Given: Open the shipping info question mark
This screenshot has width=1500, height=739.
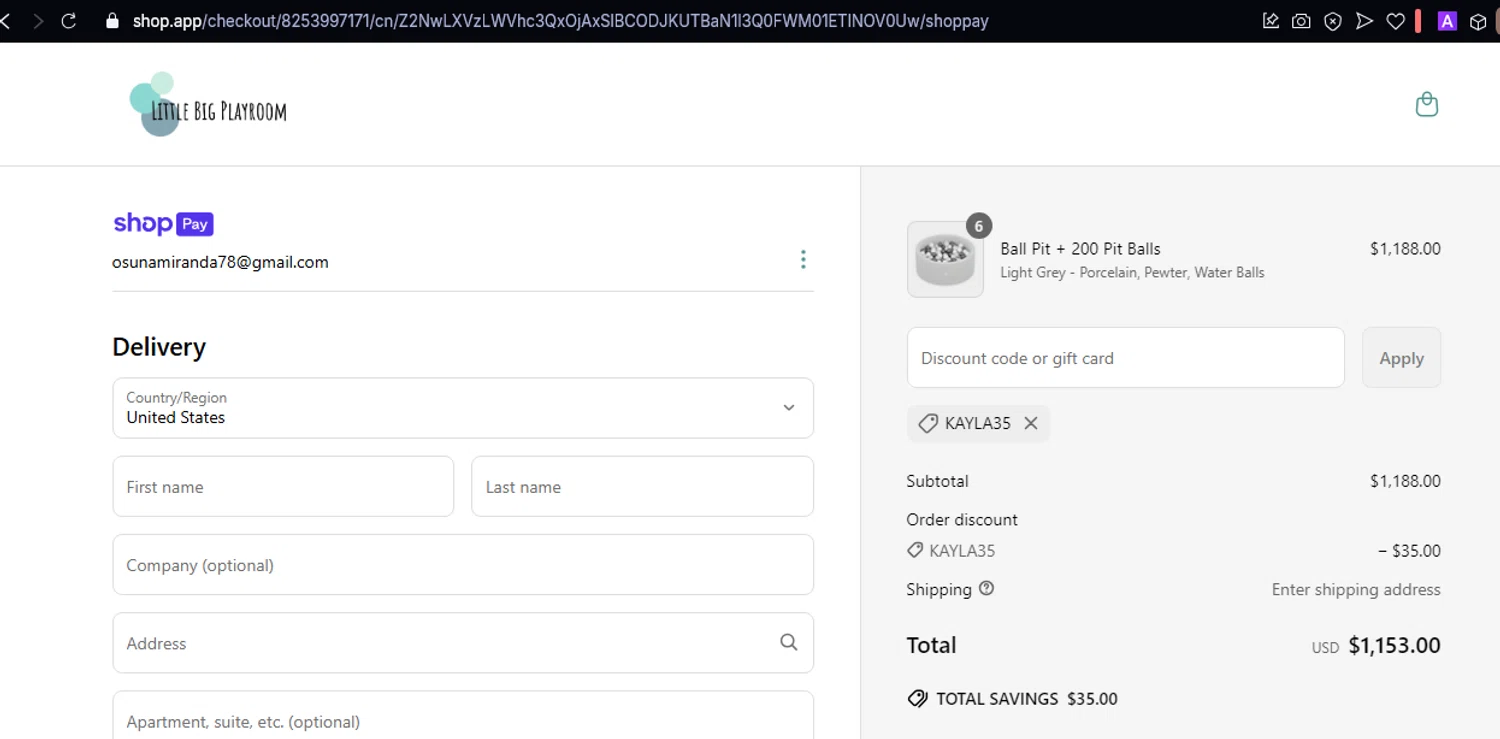Looking at the screenshot, I should tap(987, 588).
